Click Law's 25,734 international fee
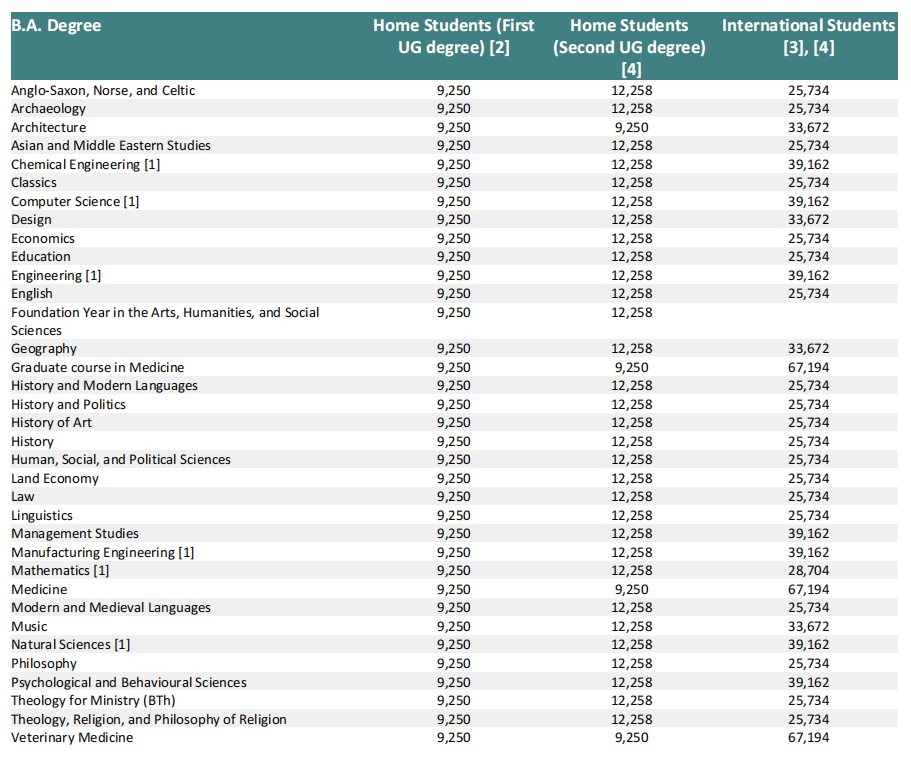Viewport: 911px width, 763px height. click(808, 497)
